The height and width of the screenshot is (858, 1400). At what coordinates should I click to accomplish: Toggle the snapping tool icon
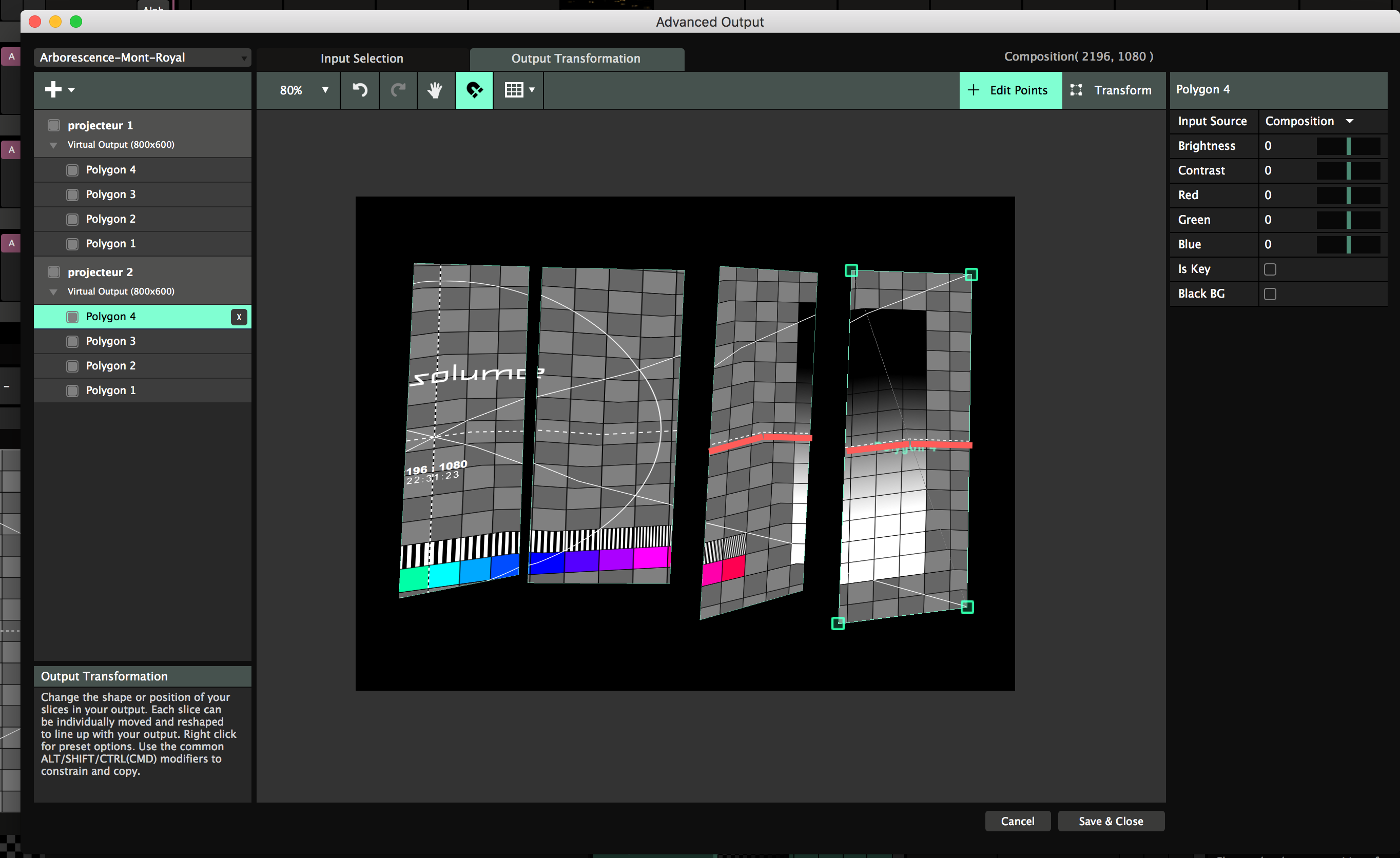[x=474, y=90]
